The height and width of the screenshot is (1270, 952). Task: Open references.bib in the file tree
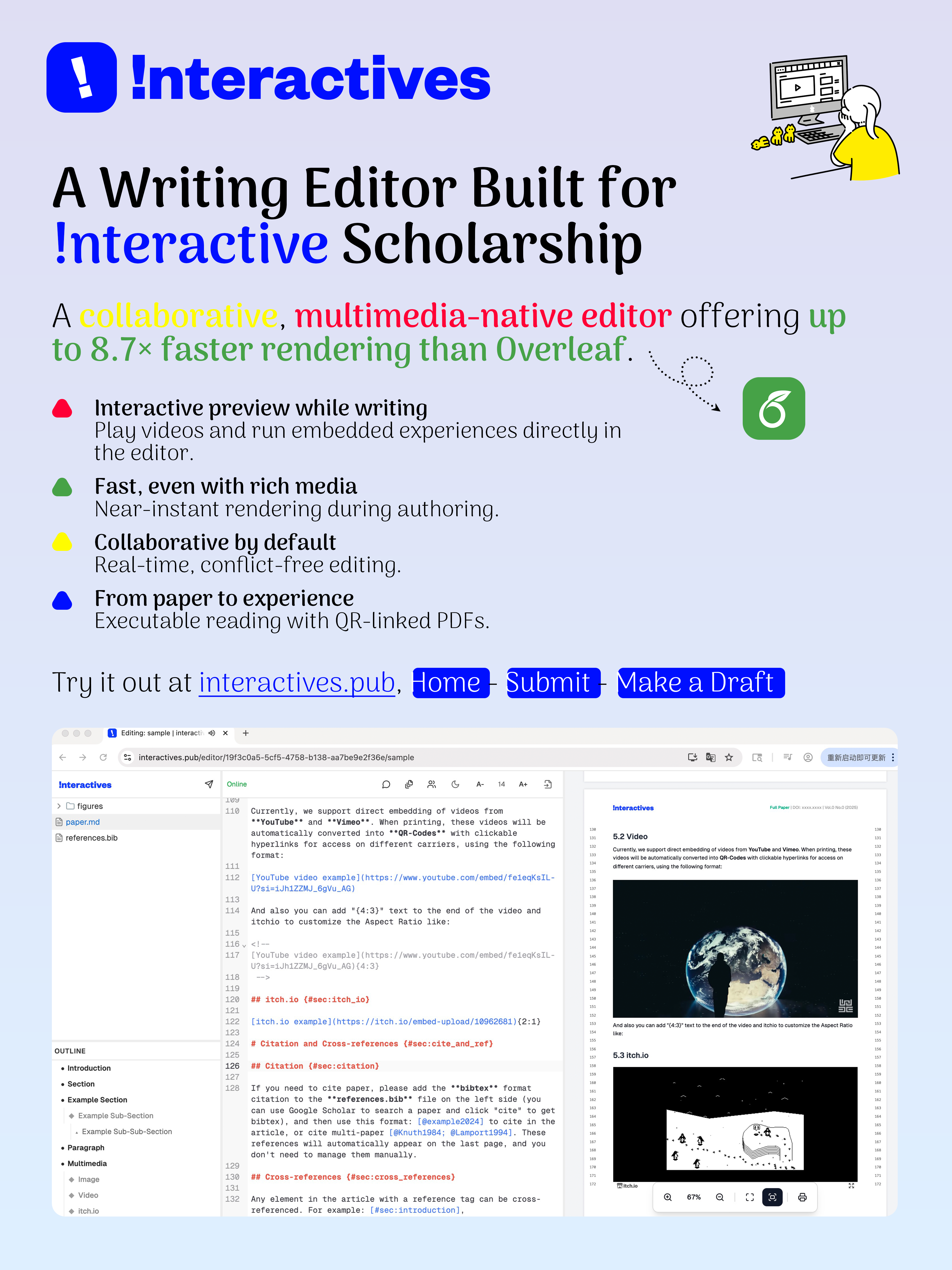coord(91,838)
